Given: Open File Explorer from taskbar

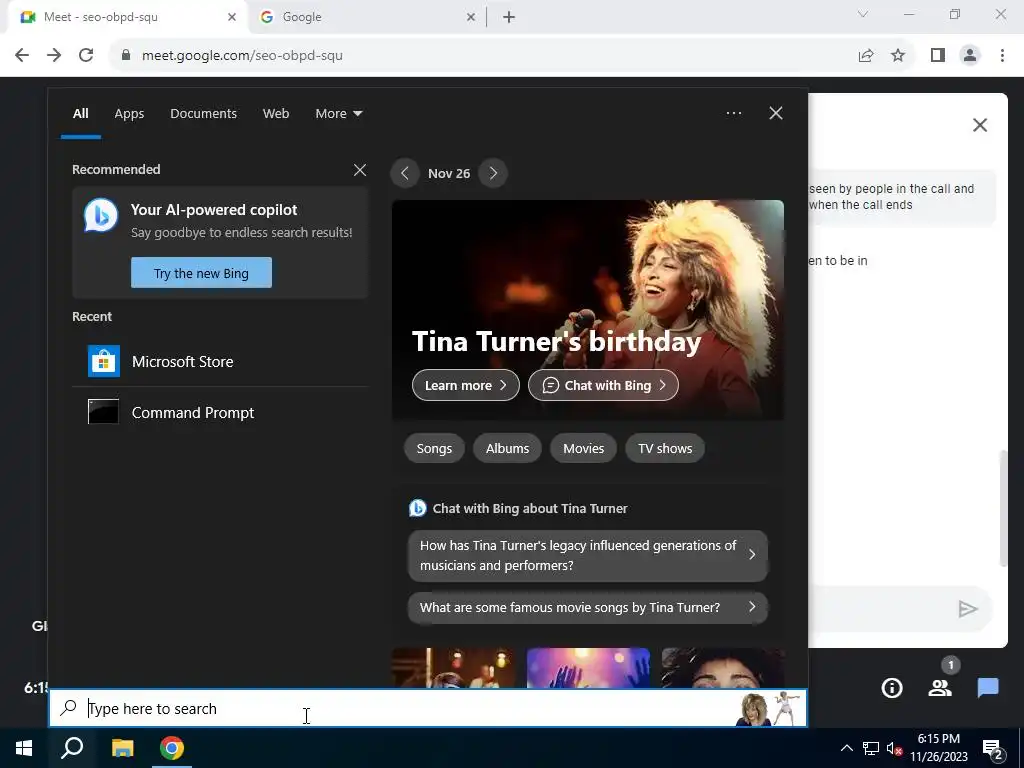Looking at the screenshot, I should click(122, 748).
